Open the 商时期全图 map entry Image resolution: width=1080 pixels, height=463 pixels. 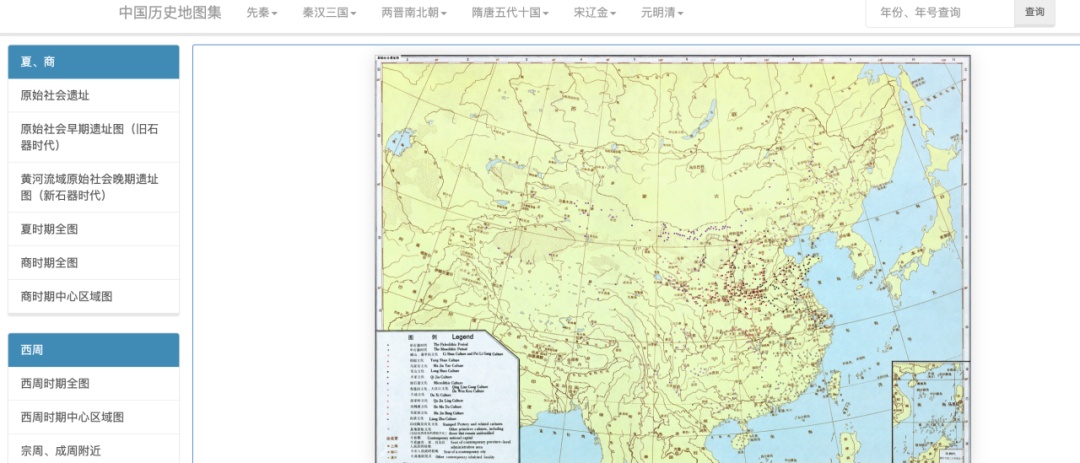[x=94, y=263]
